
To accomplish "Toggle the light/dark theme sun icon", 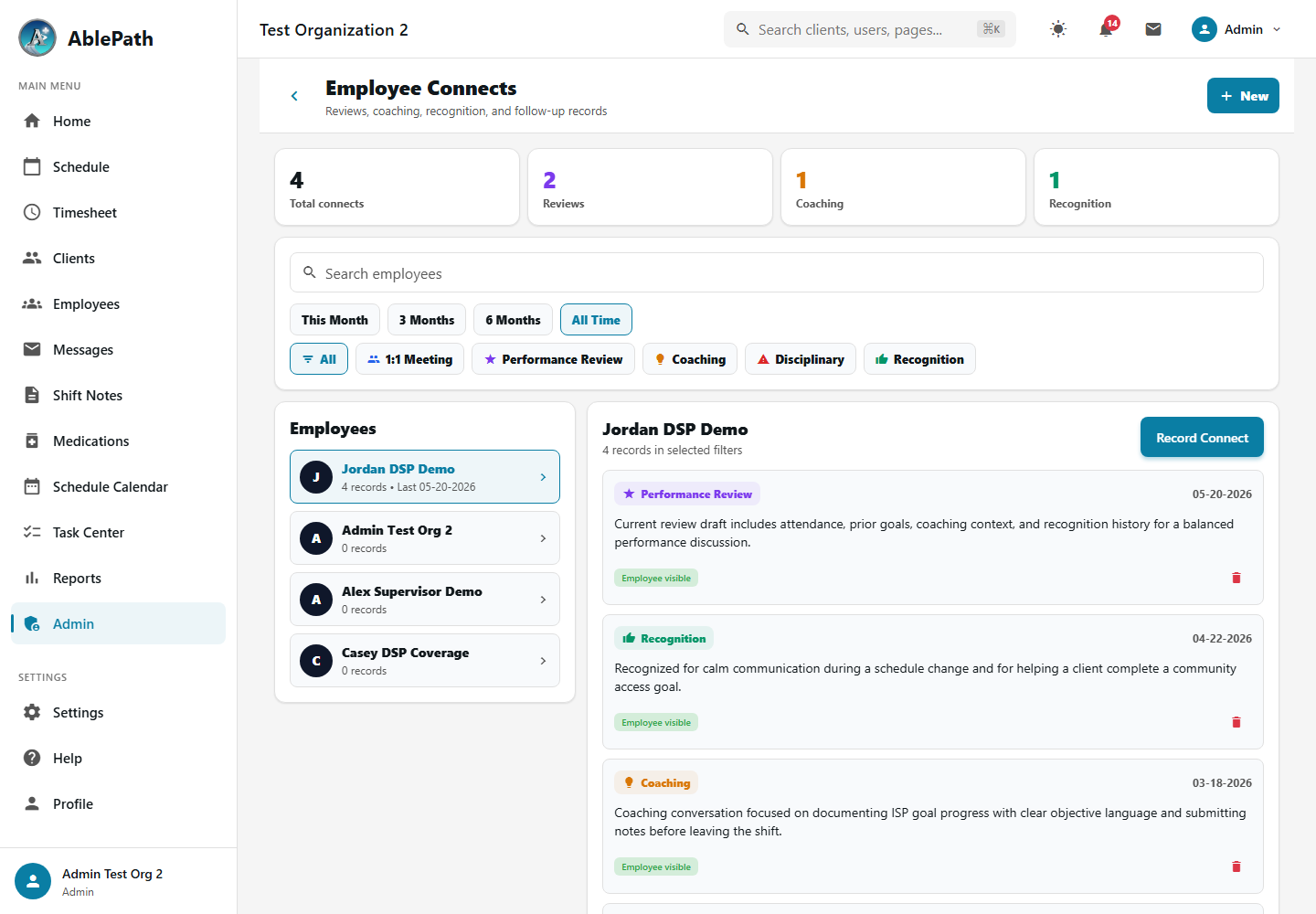I will click(1058, 29).
